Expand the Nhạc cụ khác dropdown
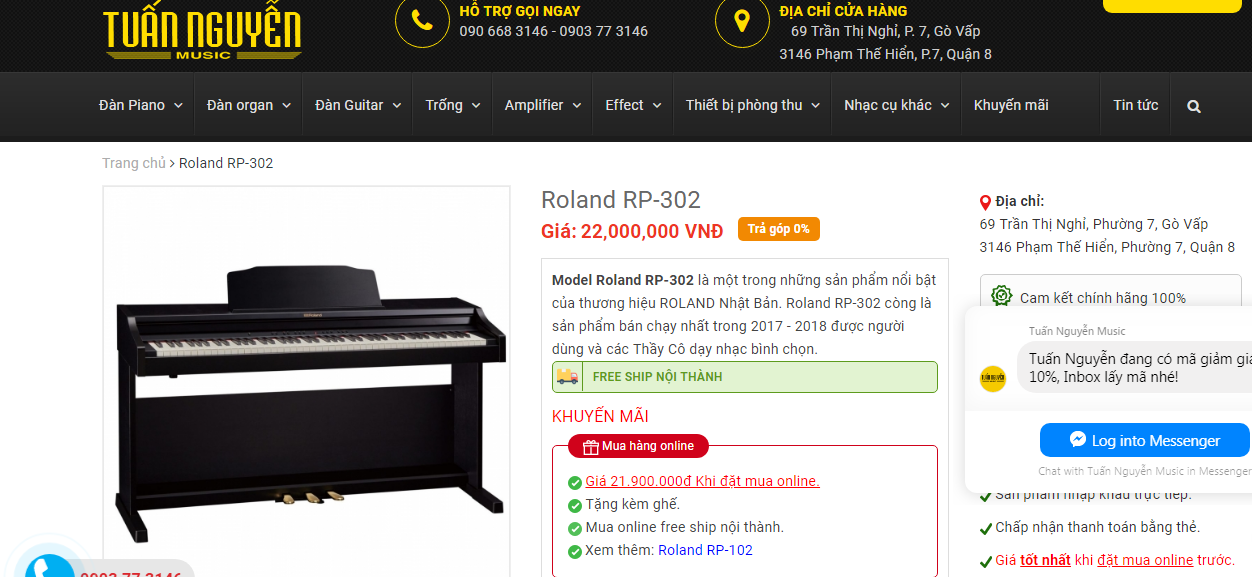This screenshot has height=577, width=1252. click(x=897, y=105)
